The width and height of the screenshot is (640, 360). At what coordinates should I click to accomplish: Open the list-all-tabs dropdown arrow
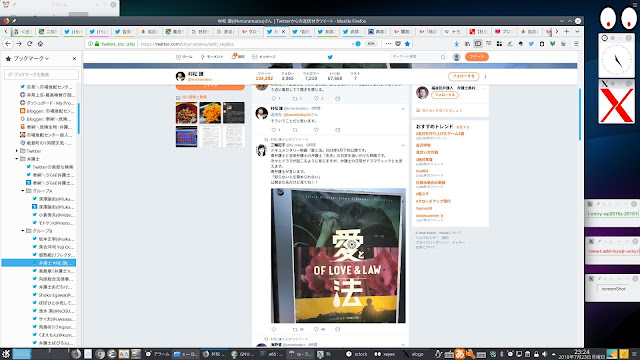click(577, 31)
